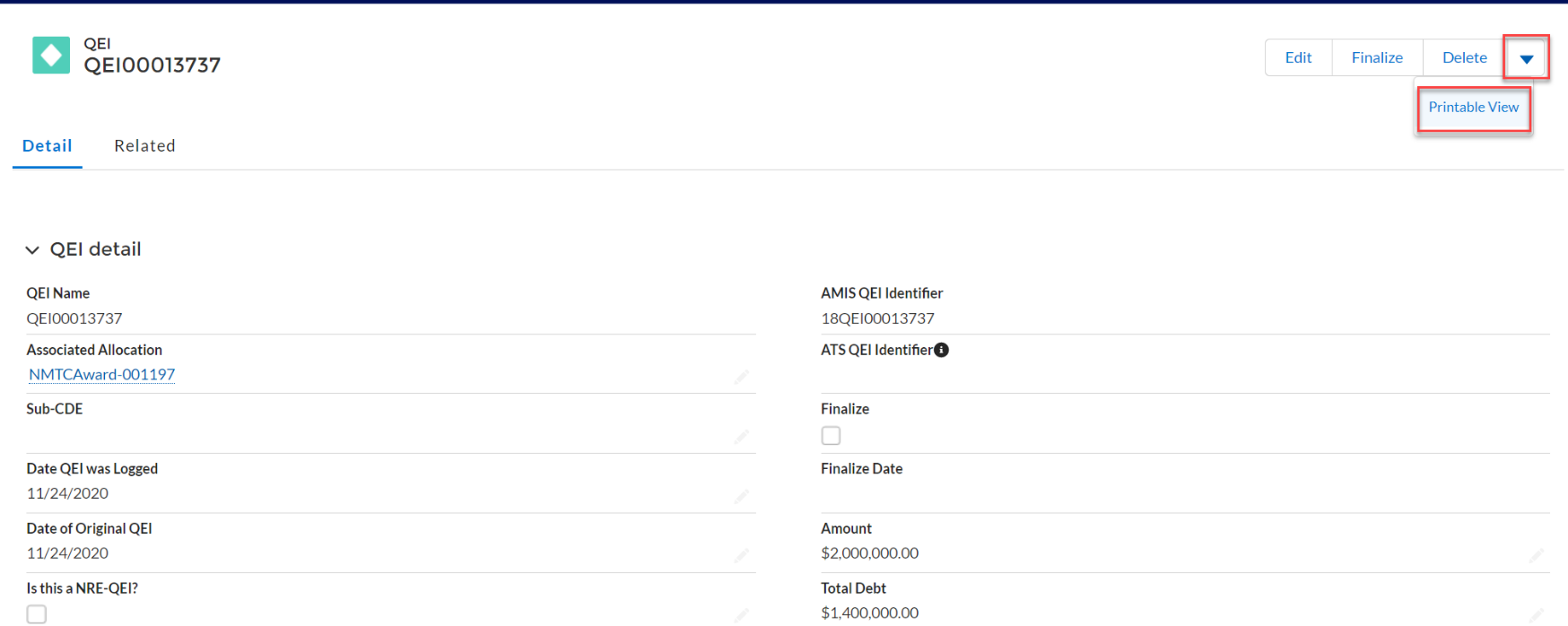This screenshot has width=1568, height=626.
Task: Click the Edit button
Action: click(1298, 57)
